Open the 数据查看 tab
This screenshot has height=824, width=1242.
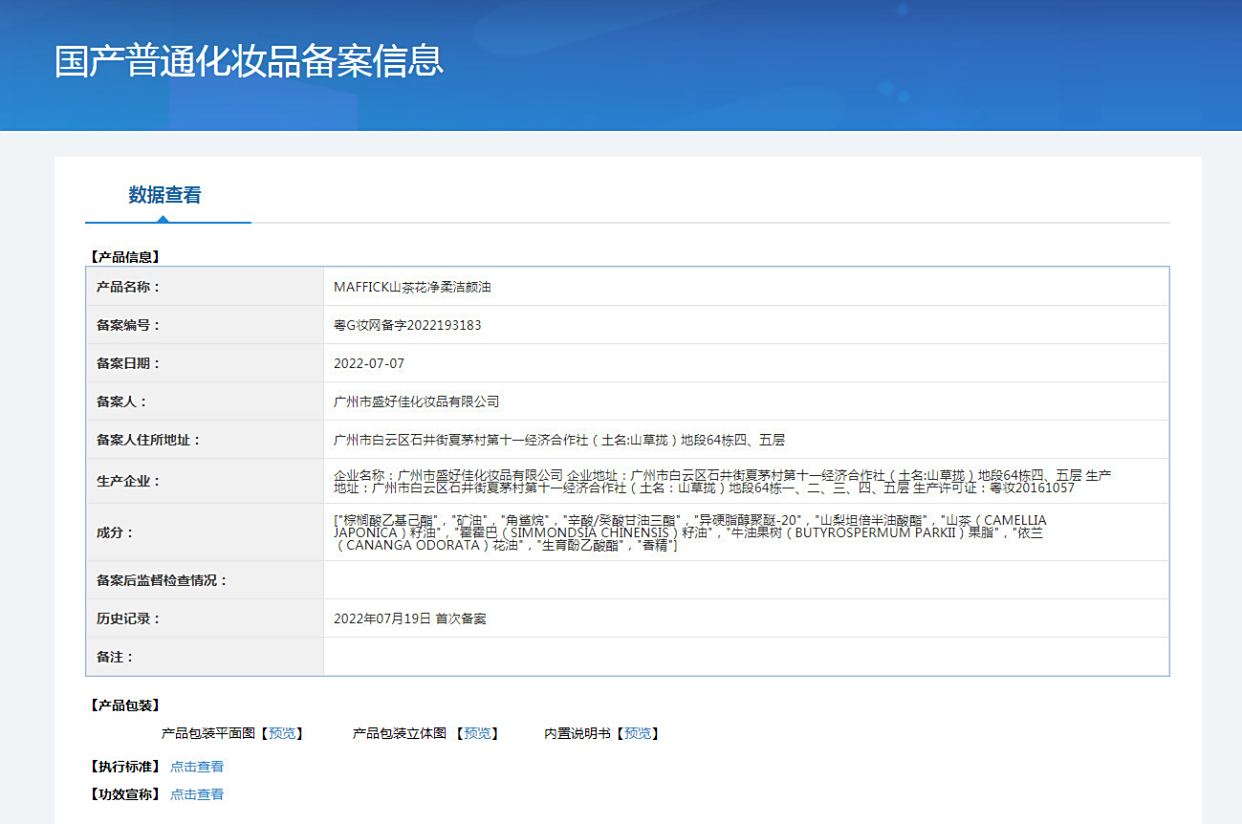(165, 195)
